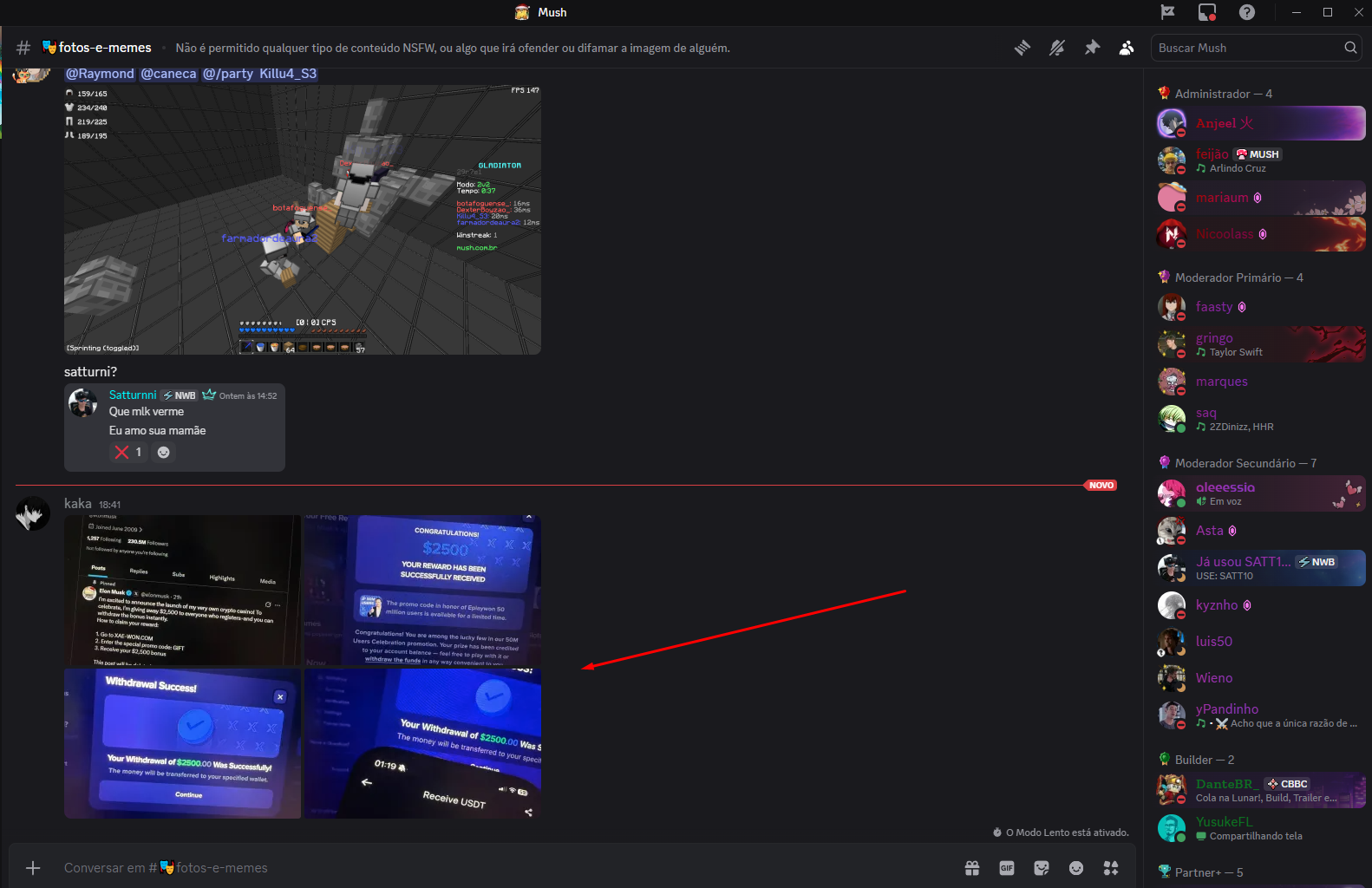Viewport: 1372px width, 888px height.
Task: Click the hash channel icon
Action: pos(23,48)
